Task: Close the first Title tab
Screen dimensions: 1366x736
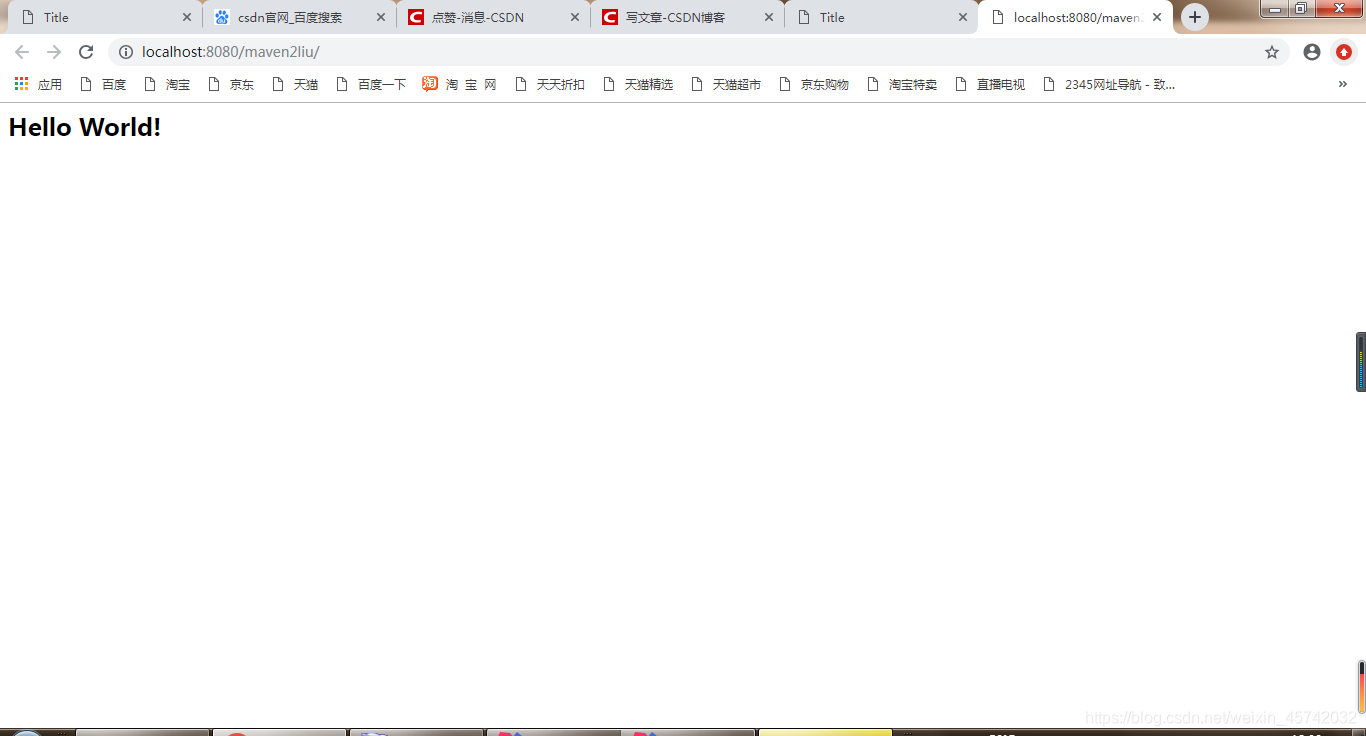Action: pyautogui.click(x=187, y=17)
